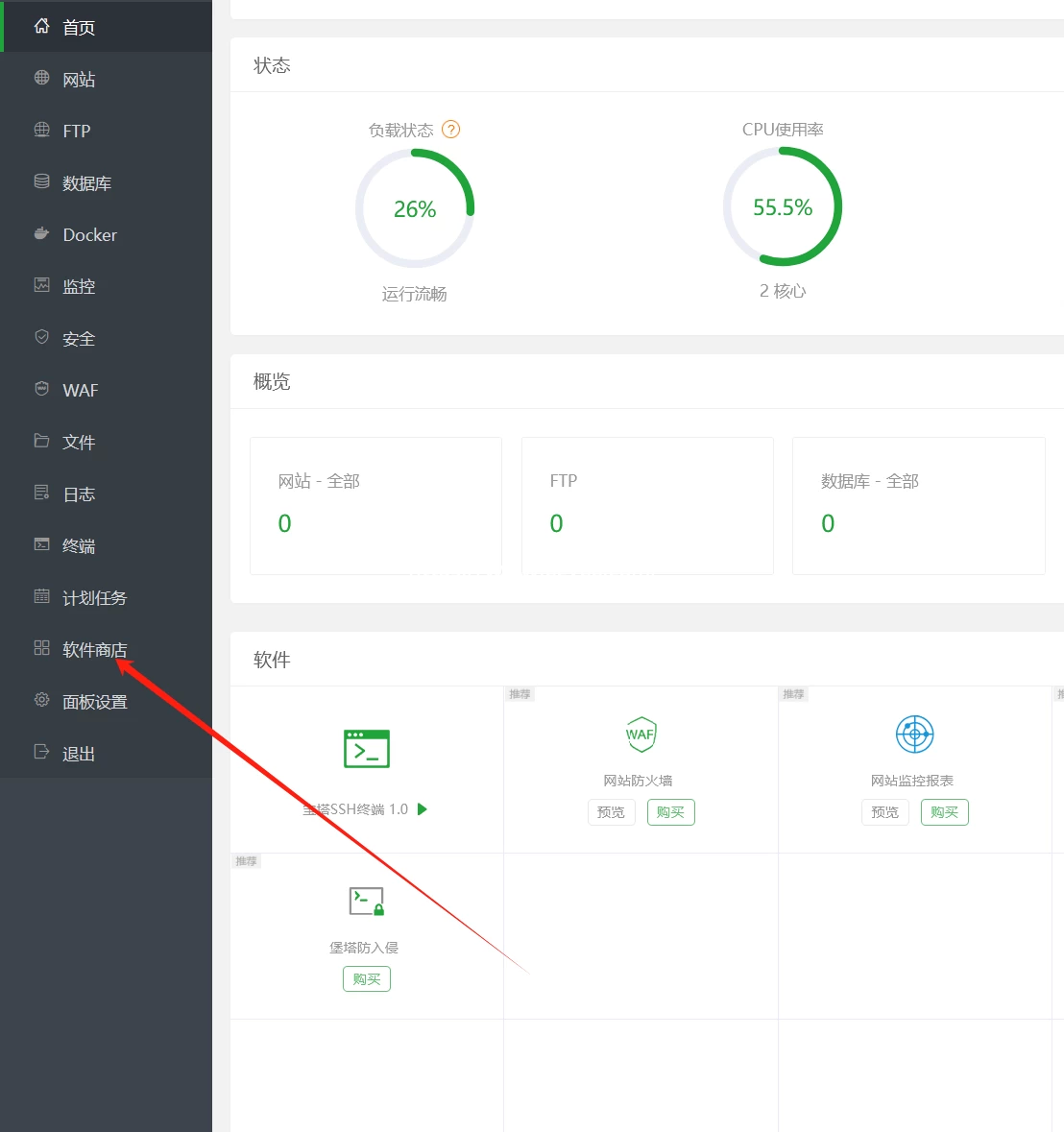Click the 数据库 database icon in sidebar

tap(42, 181)
